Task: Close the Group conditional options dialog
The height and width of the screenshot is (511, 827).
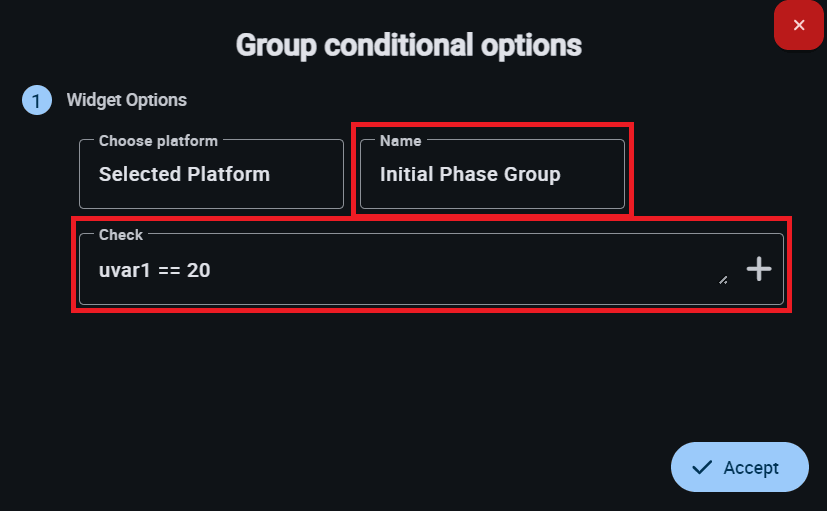Action: tap(798, 25)
